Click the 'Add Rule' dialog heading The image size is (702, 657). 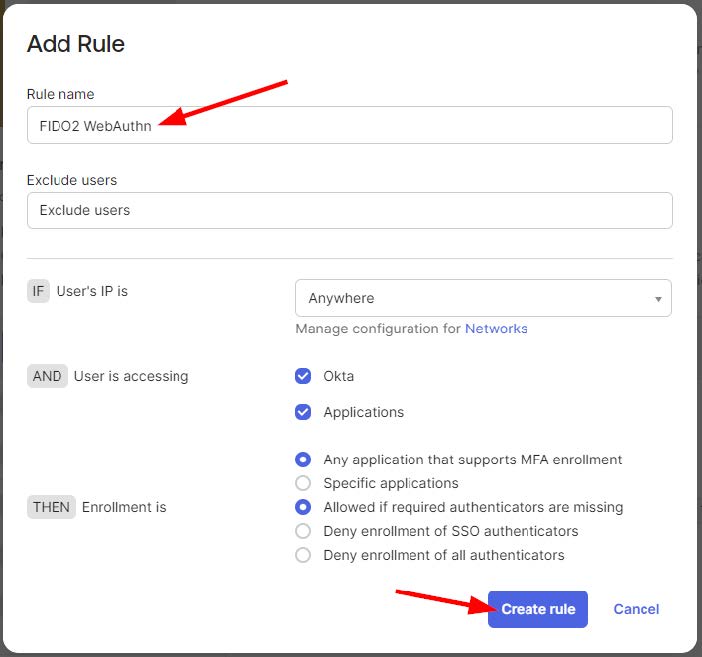(76, 44)
